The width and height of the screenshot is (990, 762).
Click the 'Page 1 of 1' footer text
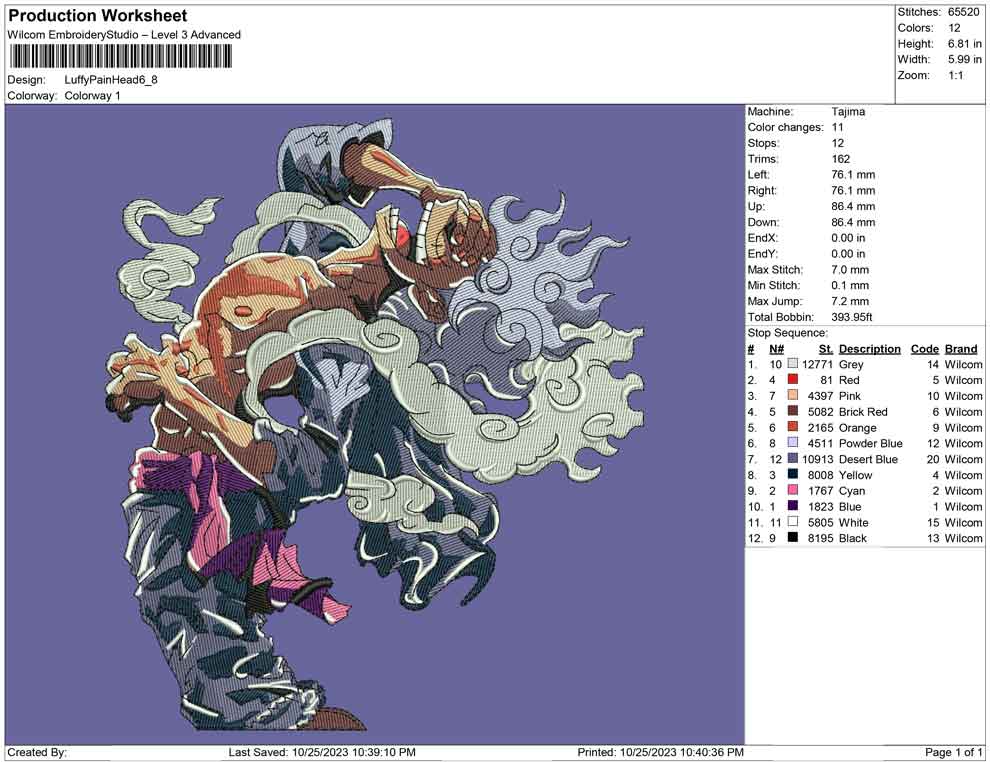[x=953, y=752]
